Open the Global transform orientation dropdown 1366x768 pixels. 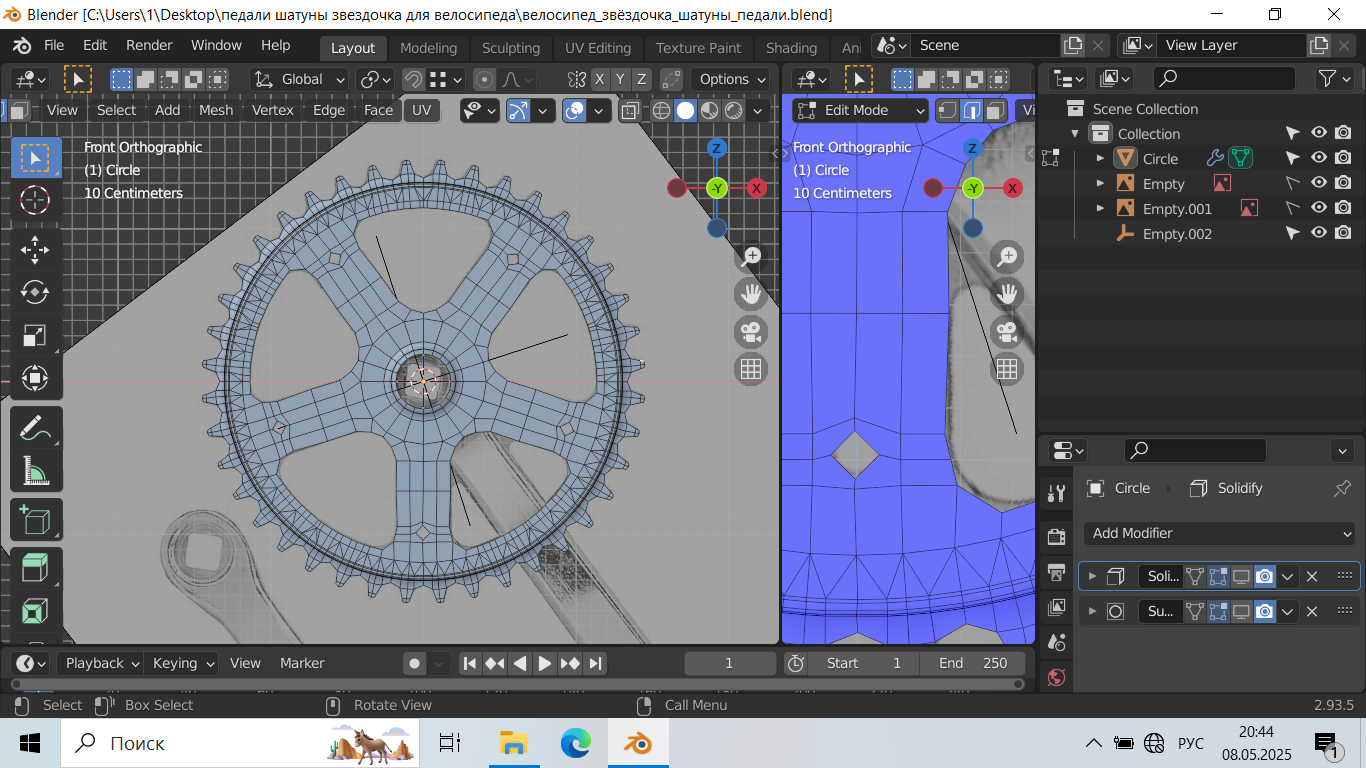pyautogui.click(x=299, y=79)
